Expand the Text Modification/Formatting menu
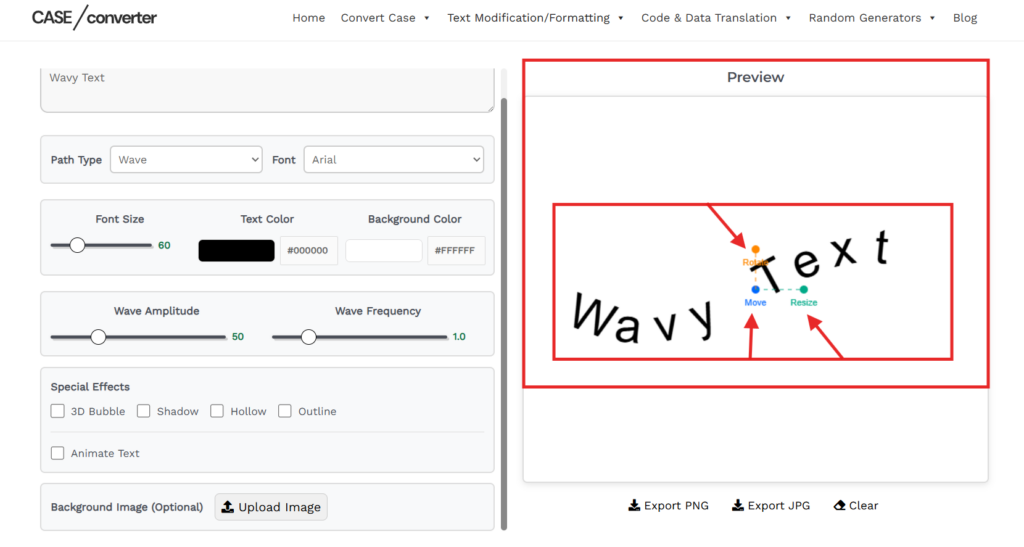 click(x=535, y=18)
